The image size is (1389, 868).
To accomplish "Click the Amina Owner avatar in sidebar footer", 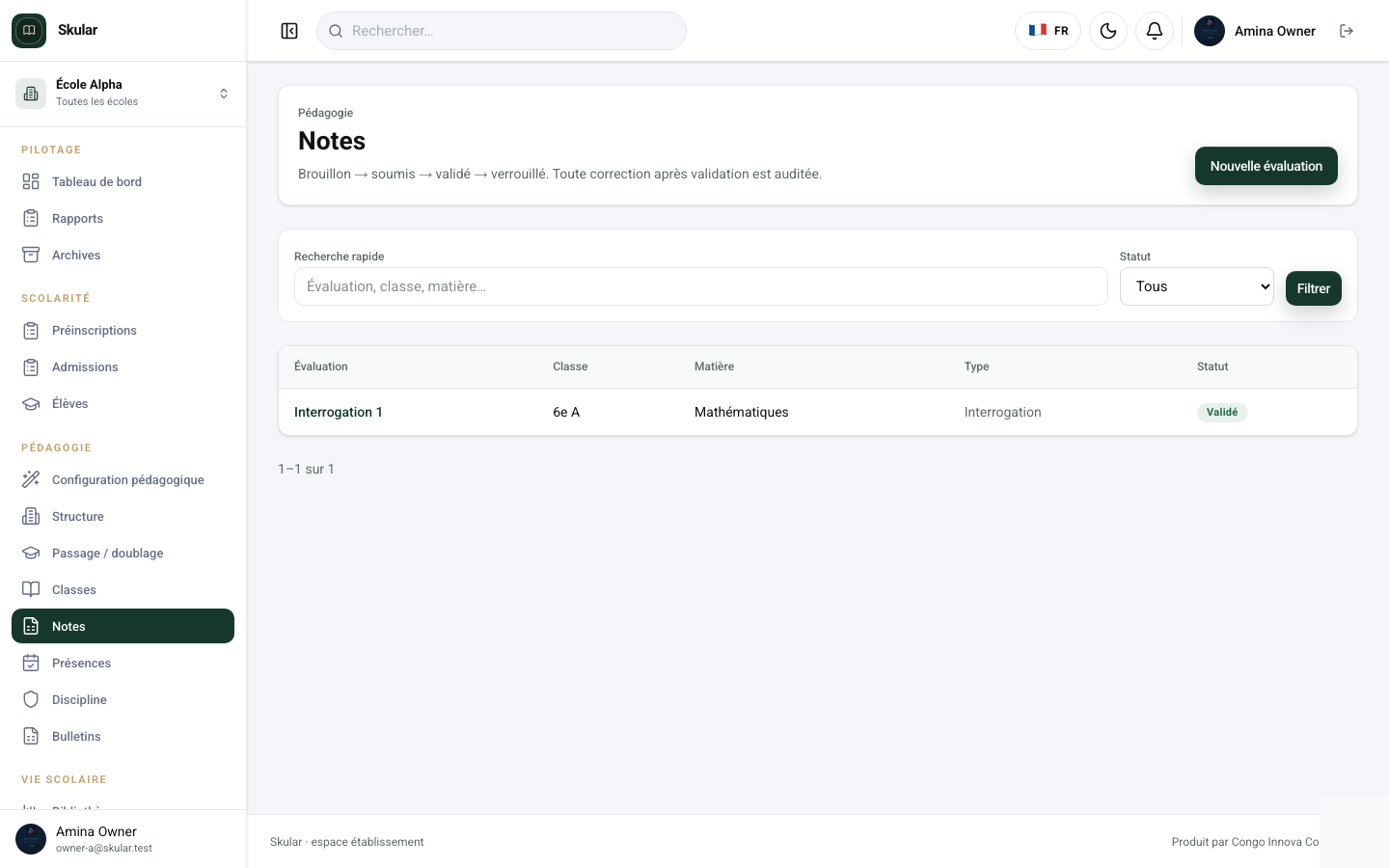I will pyautogui.click(x=31, y=839).
